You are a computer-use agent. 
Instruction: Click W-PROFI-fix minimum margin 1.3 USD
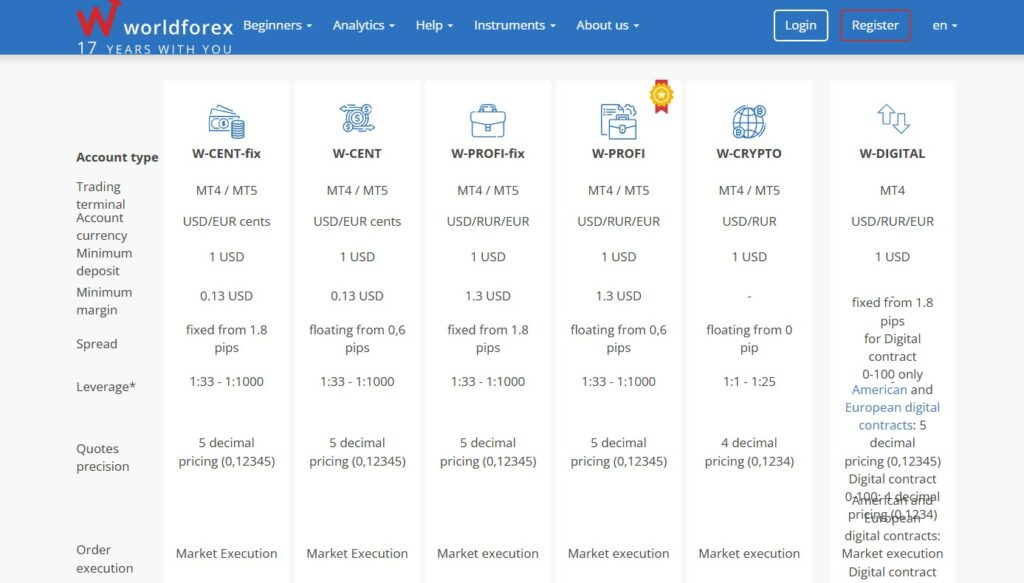(488, 296)
